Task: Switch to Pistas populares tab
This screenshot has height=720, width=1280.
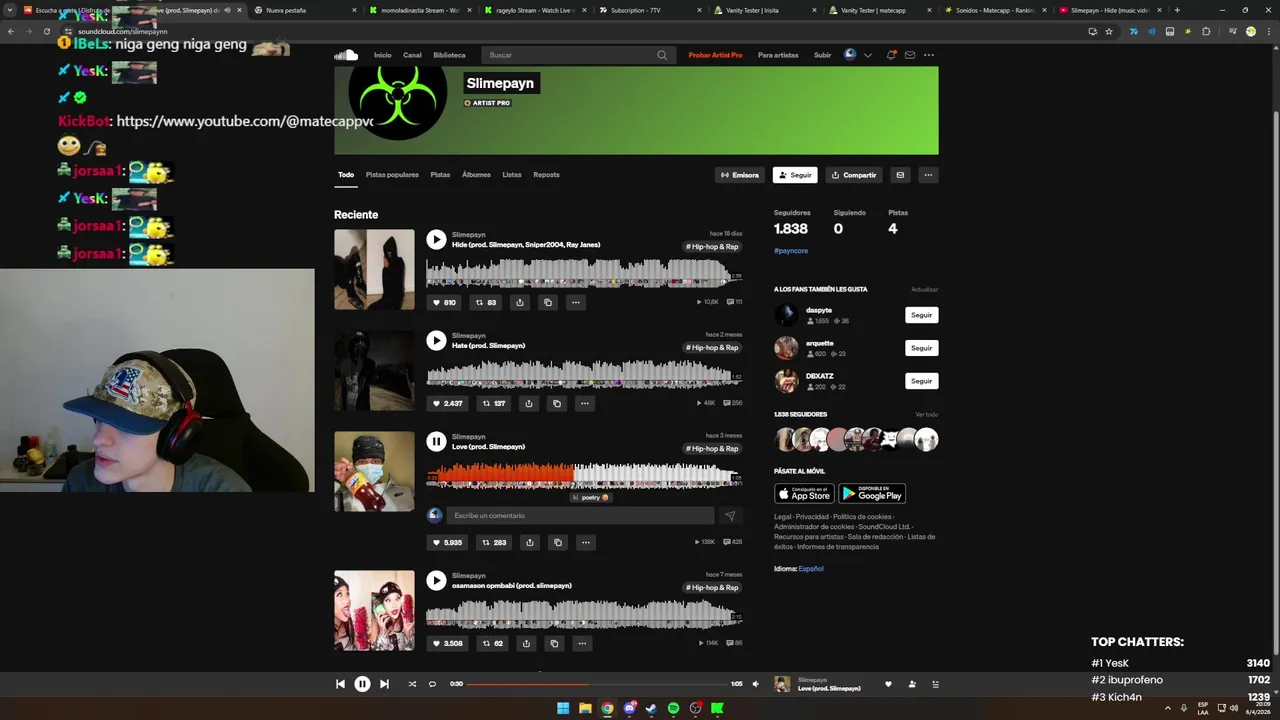Action: pos(392,175)
